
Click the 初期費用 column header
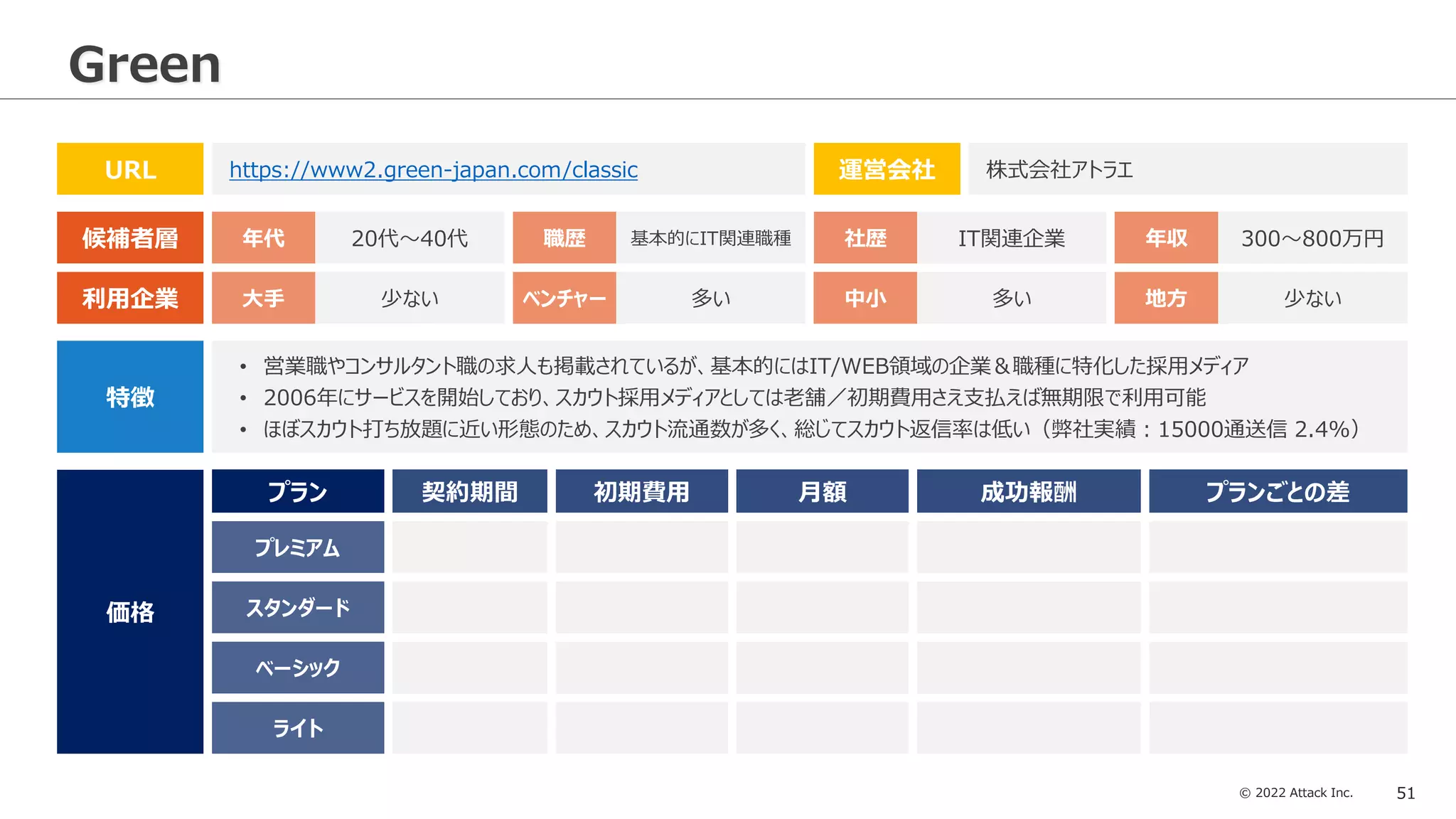point(642,491)
